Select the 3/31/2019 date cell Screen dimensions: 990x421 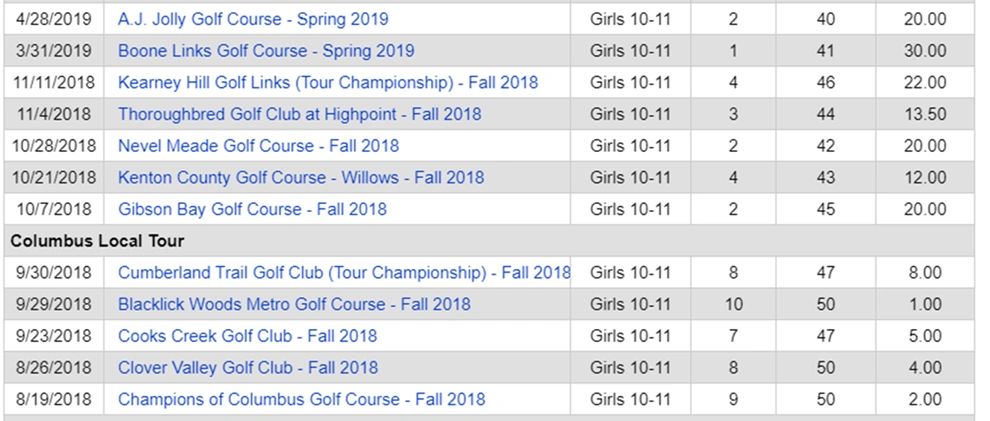pos(54,51)
